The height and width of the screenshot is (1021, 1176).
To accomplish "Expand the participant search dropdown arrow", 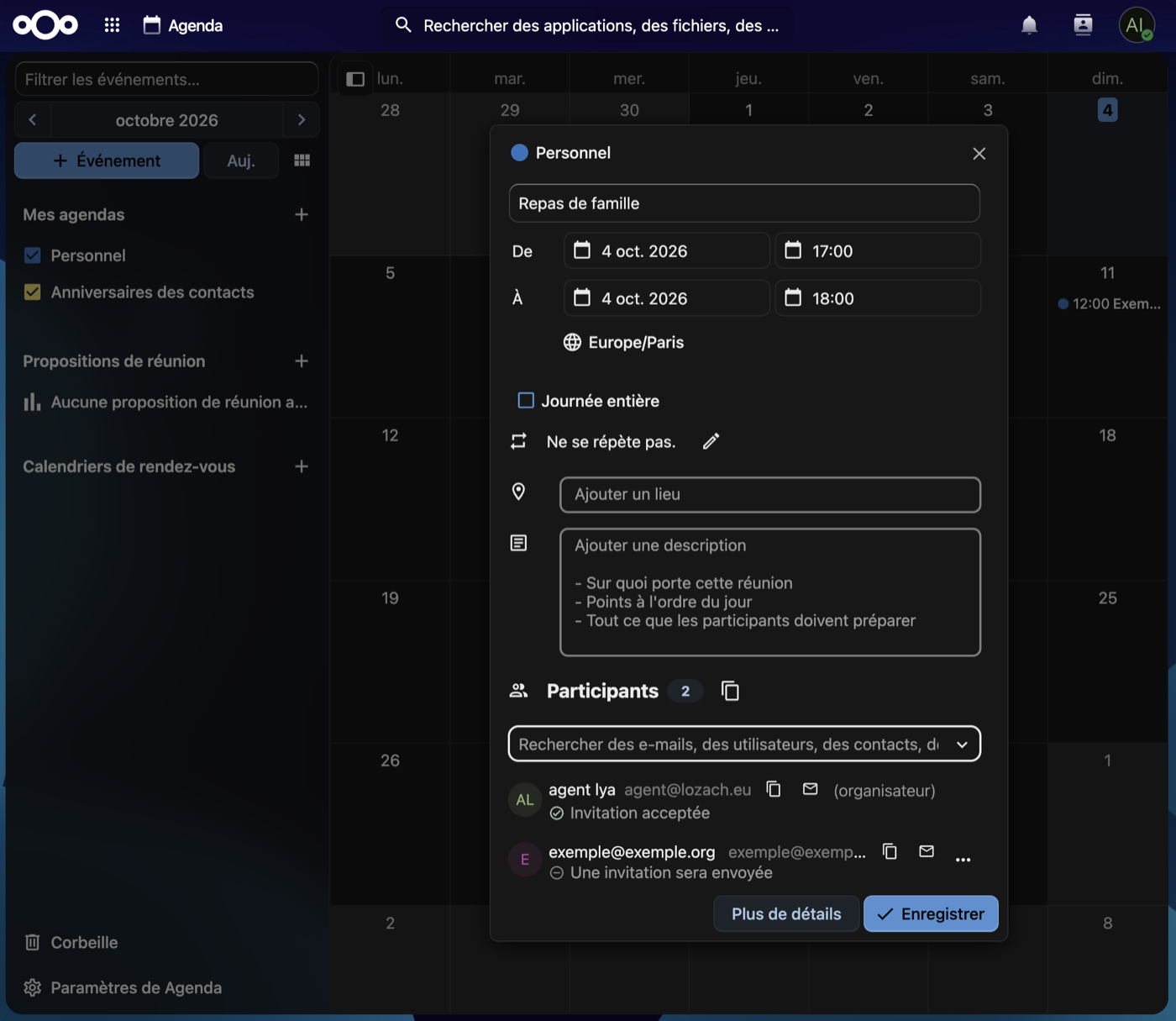I will coord(962,745).
